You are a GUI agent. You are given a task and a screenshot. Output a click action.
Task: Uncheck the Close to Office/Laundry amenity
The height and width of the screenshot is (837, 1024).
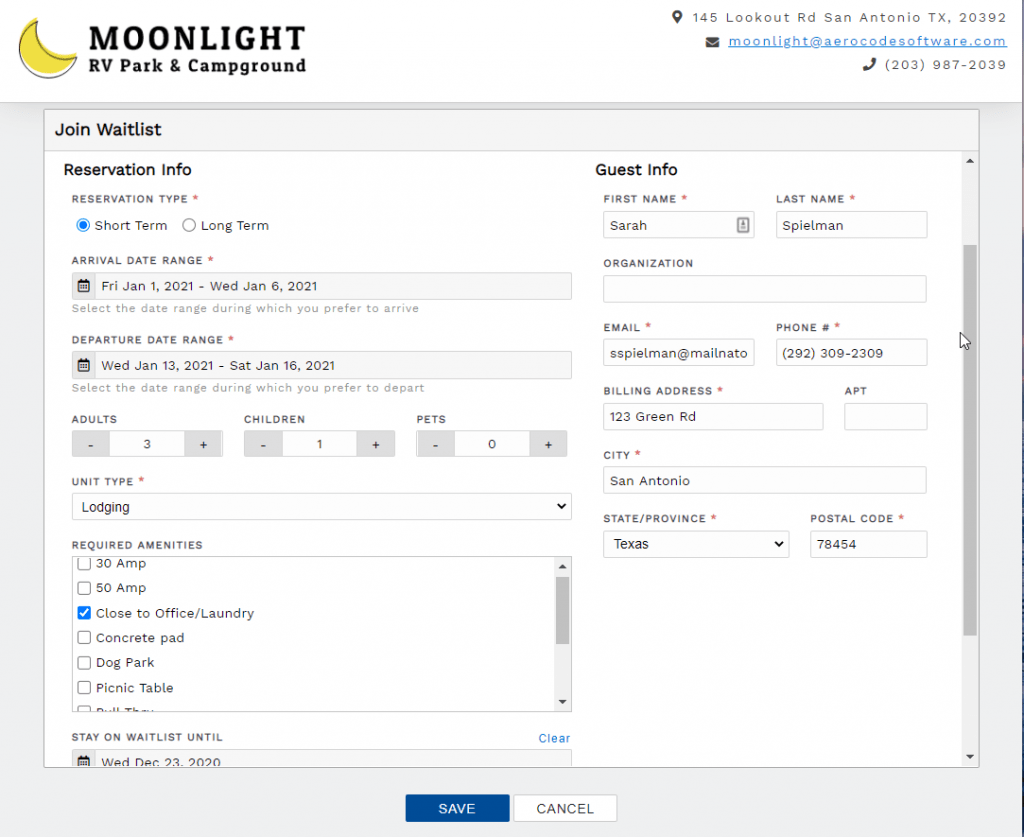(83, 613)
